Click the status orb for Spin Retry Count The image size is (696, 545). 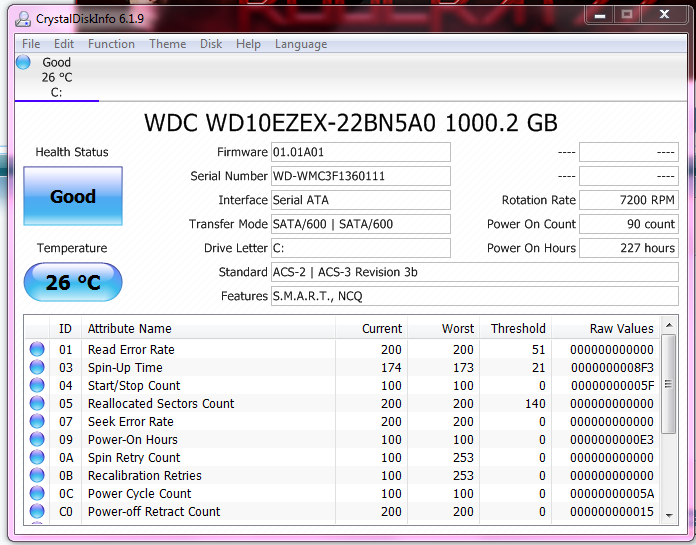tap(37, 457)
